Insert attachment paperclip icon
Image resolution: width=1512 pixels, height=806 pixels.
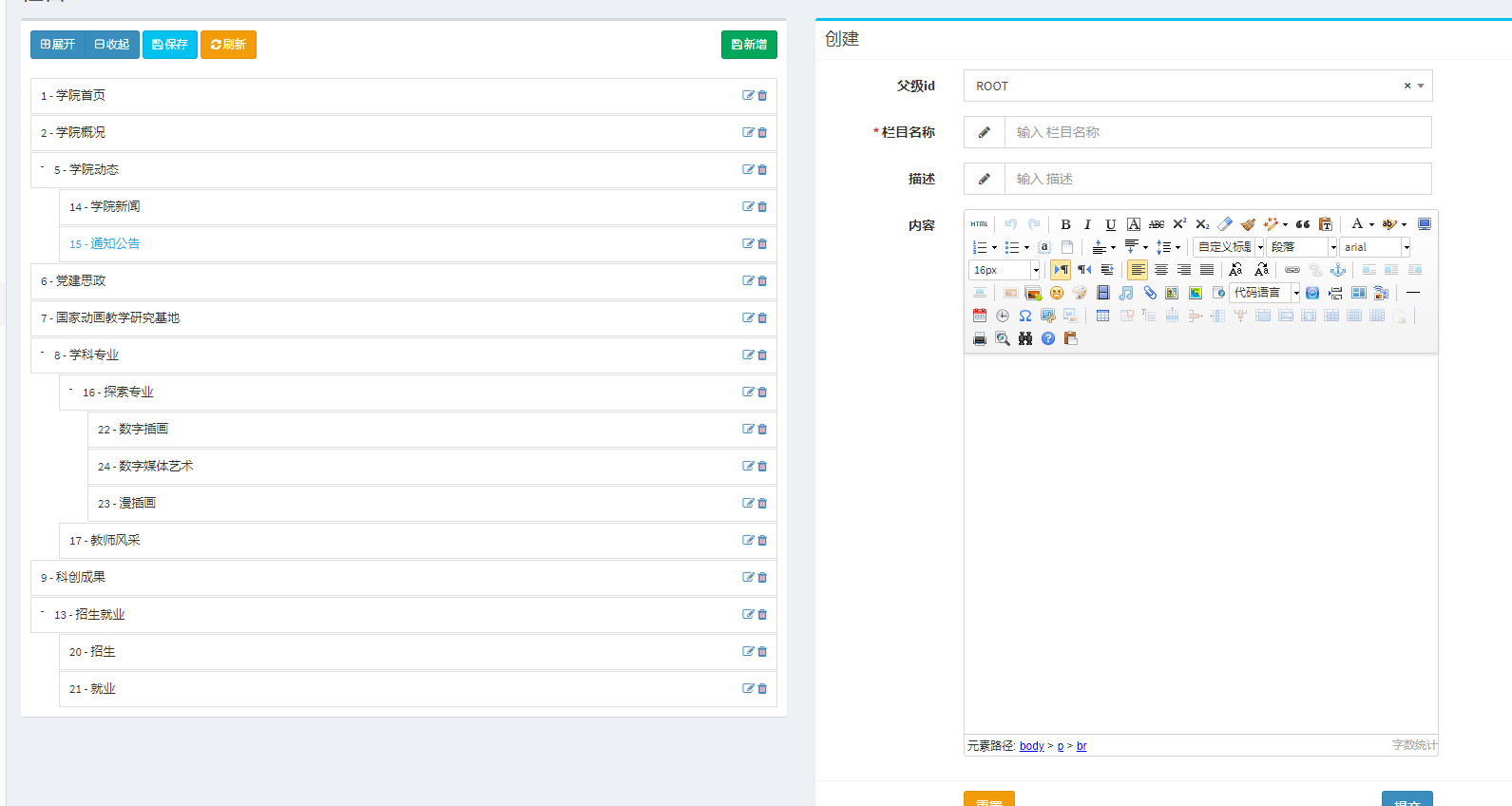(x=1150, y=293)
